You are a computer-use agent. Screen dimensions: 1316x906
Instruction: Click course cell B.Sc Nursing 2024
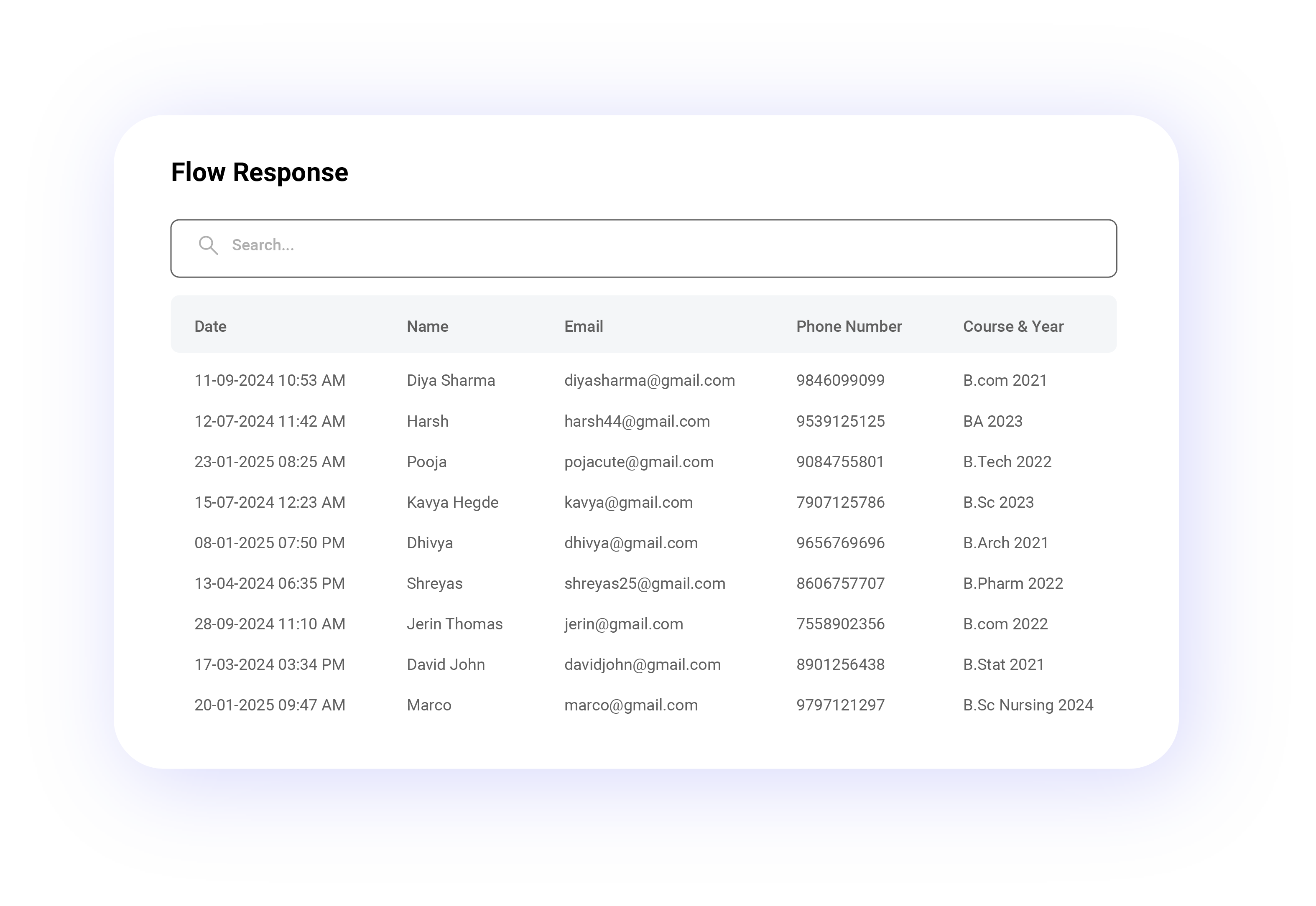click(x=1028, y=705)
